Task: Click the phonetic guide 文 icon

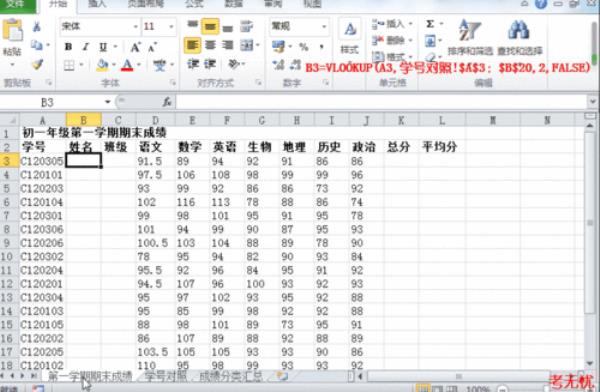Action: pos(160,65)
